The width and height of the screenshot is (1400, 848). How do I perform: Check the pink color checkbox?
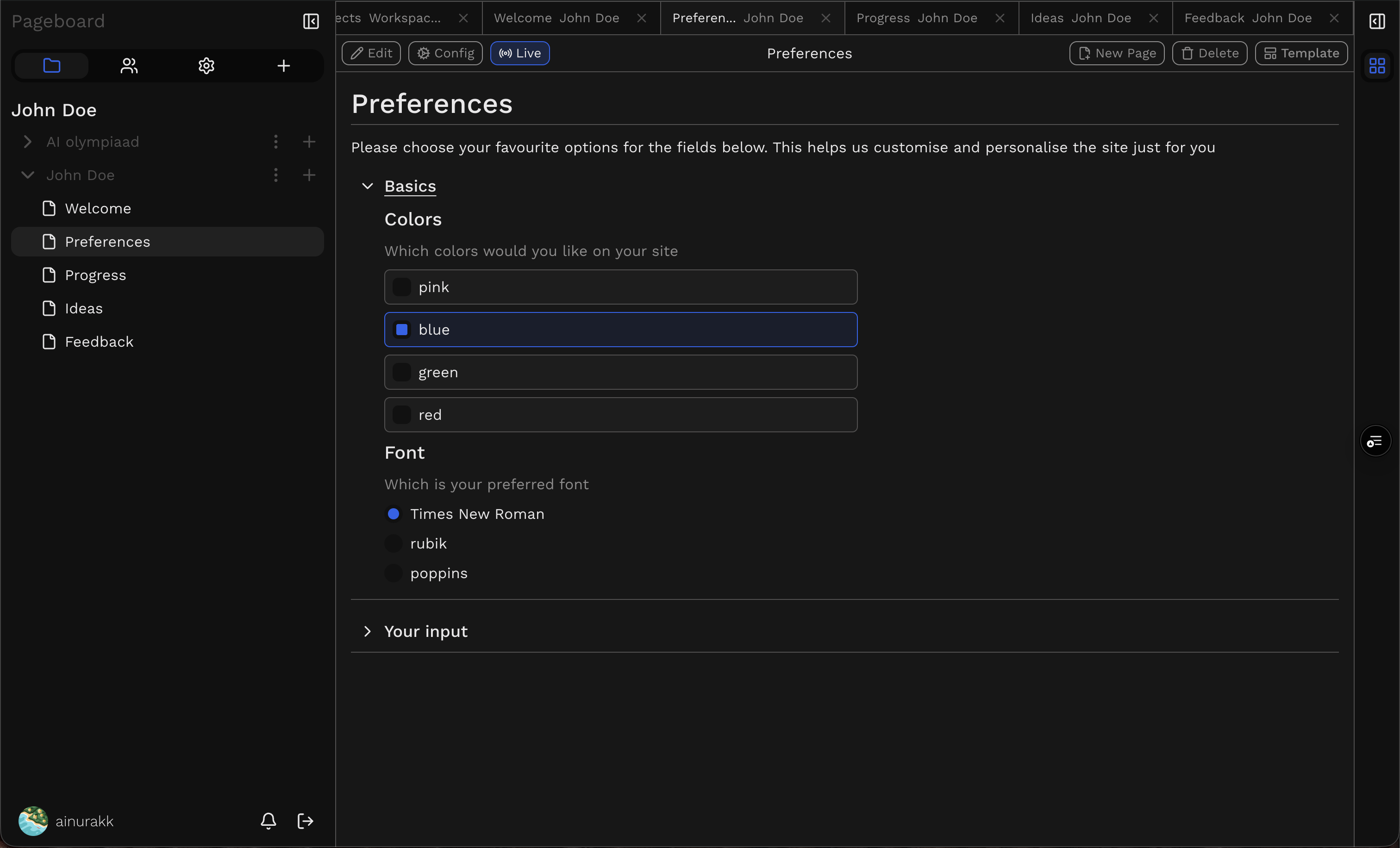point(402,287)
